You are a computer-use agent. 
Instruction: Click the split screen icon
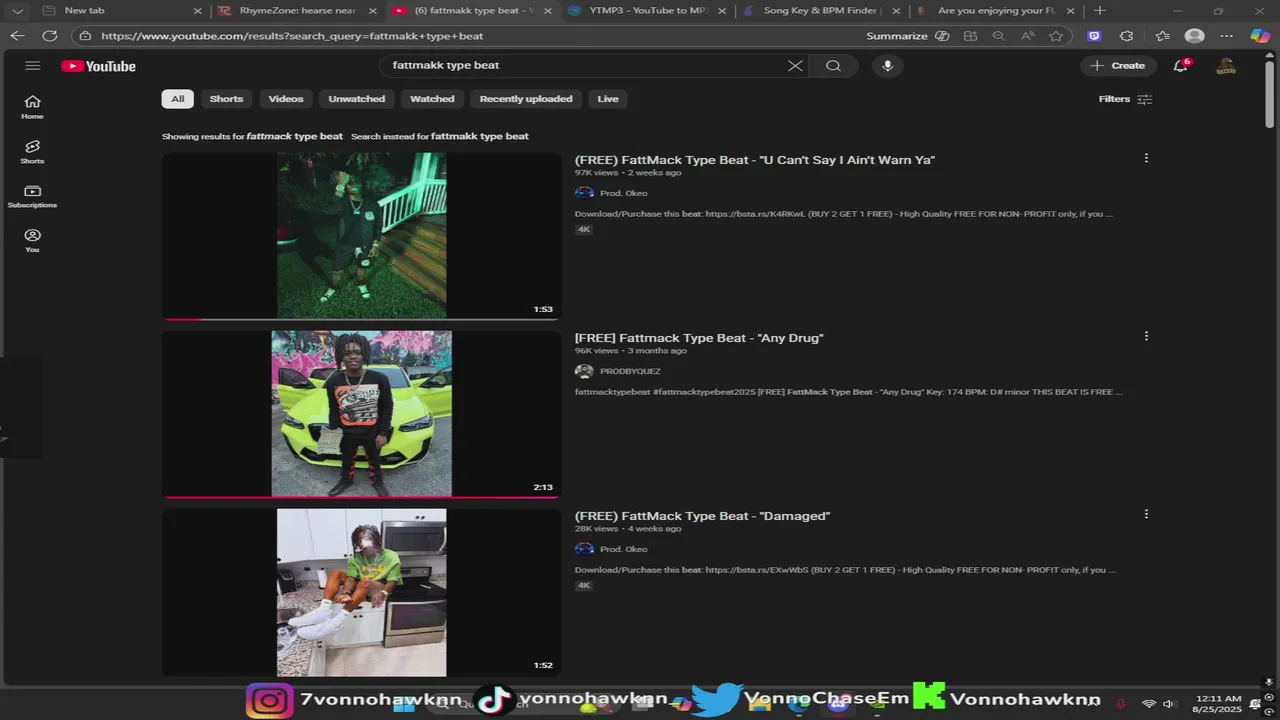click(970, 36)
